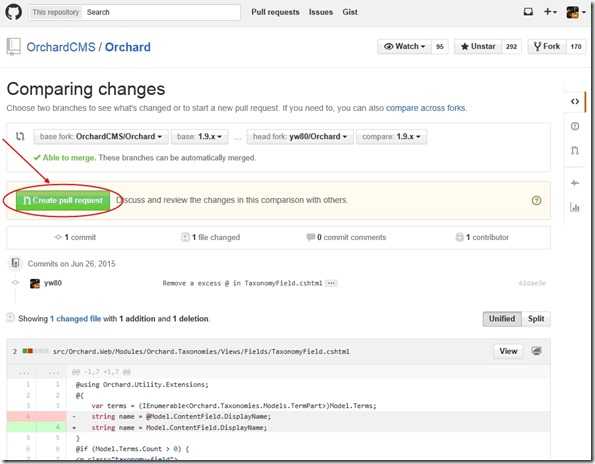Open base fork OrchardCMS/Orchard dropdown
595x464 pixels.
(101, 137)
